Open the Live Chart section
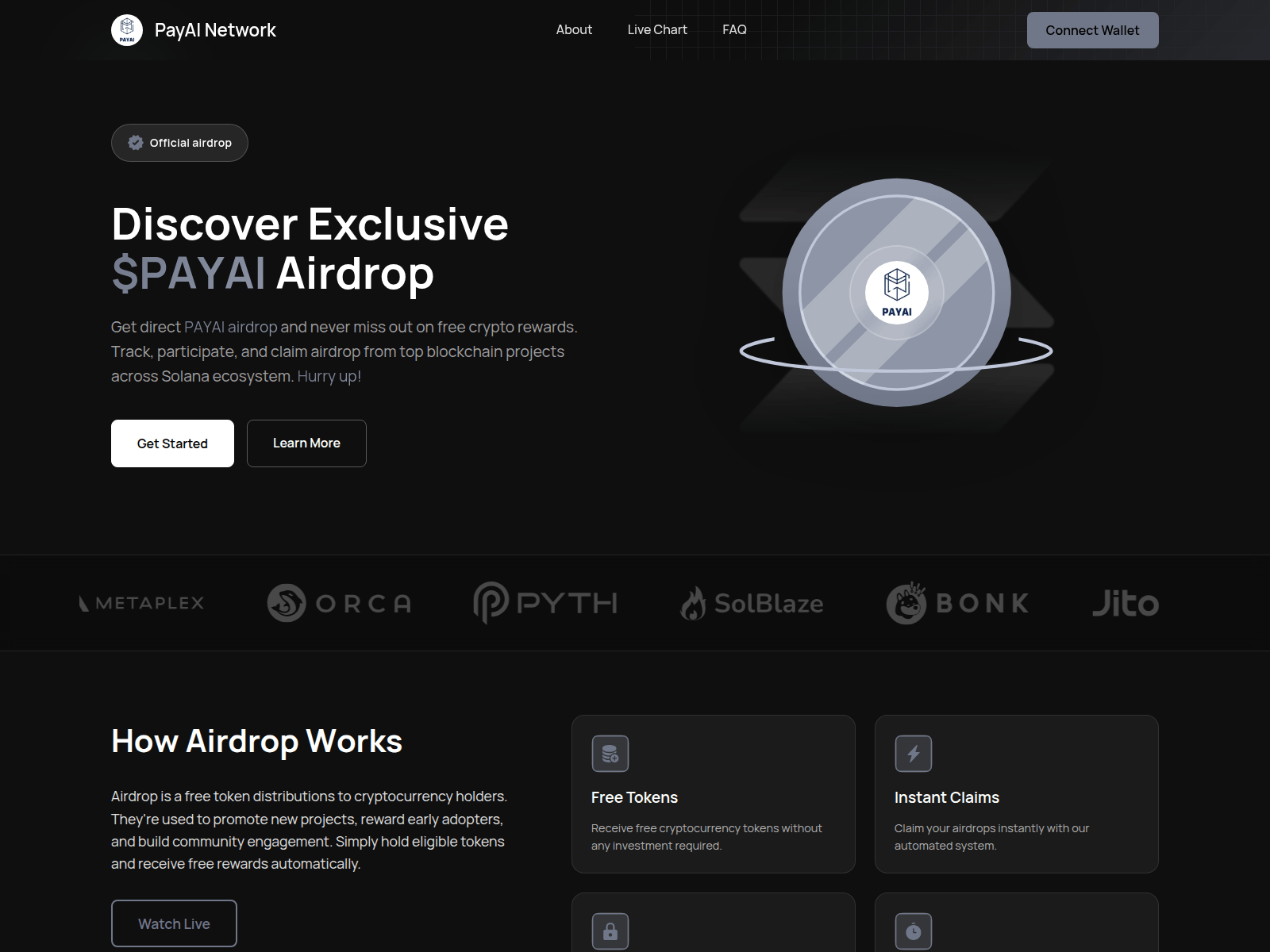This screenshot has width=1270, height=952. (x=656, y=29)
